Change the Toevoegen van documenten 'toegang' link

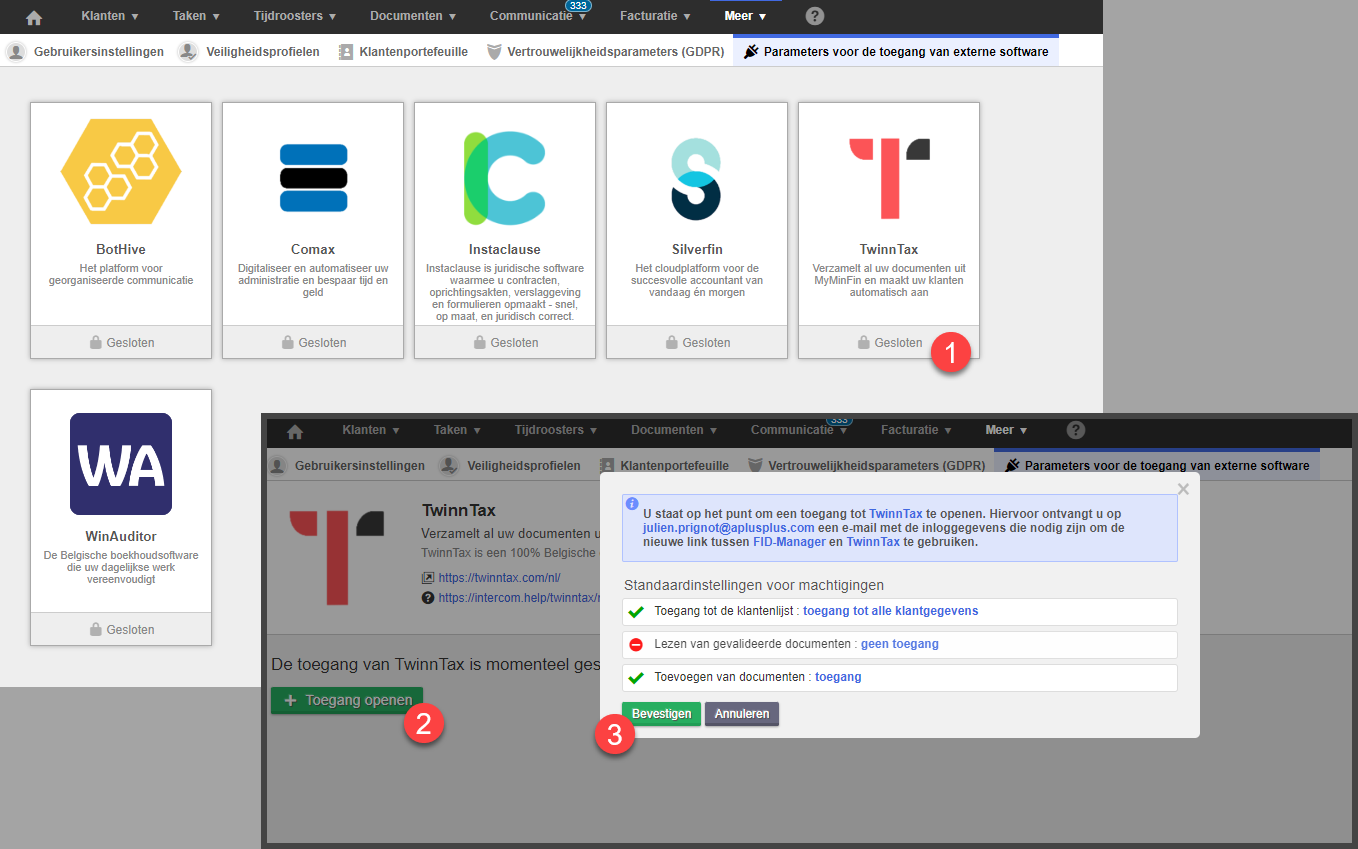pos(838,677)
